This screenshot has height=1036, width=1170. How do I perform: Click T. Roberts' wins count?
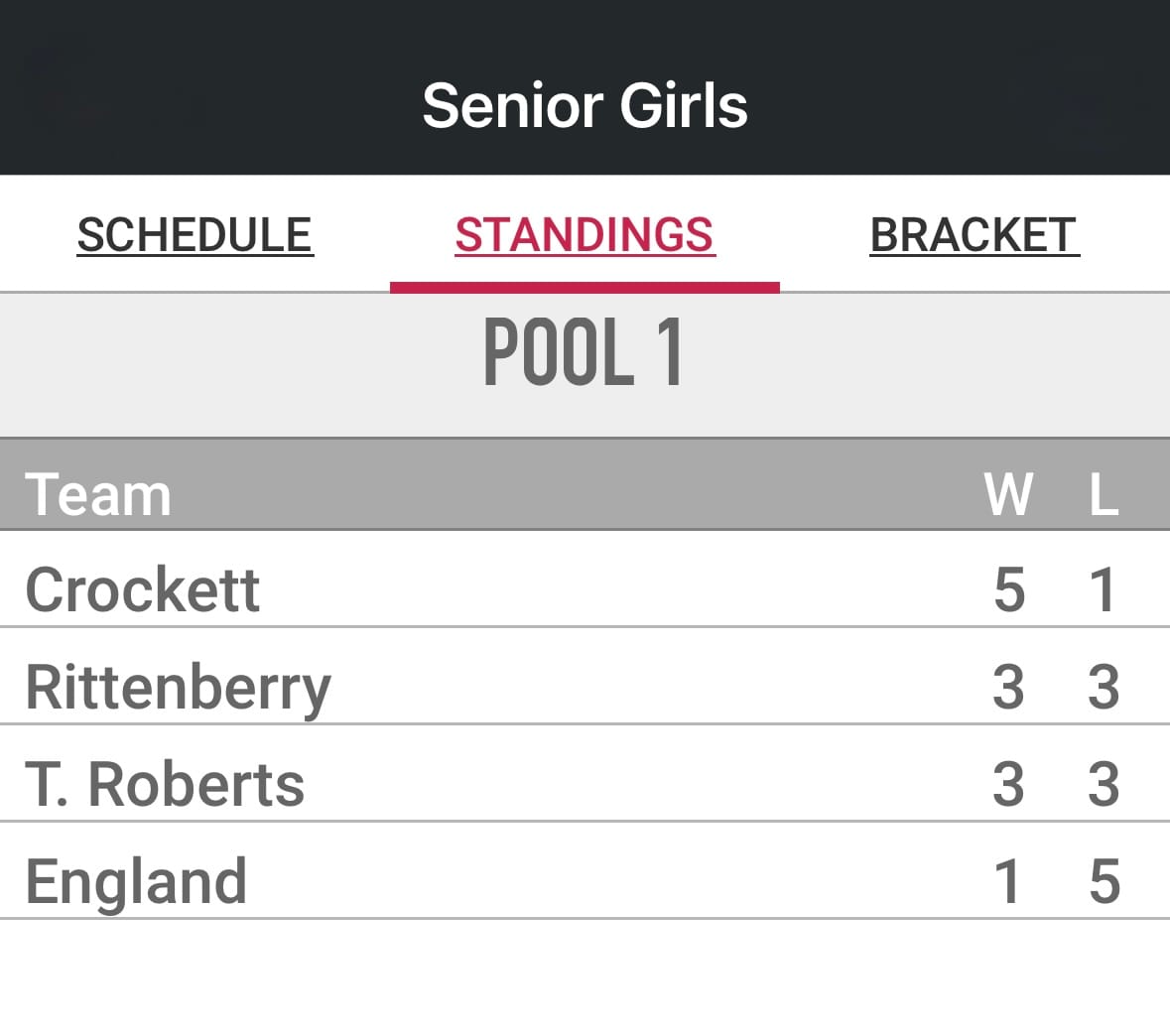click(x=1008, y=784)
